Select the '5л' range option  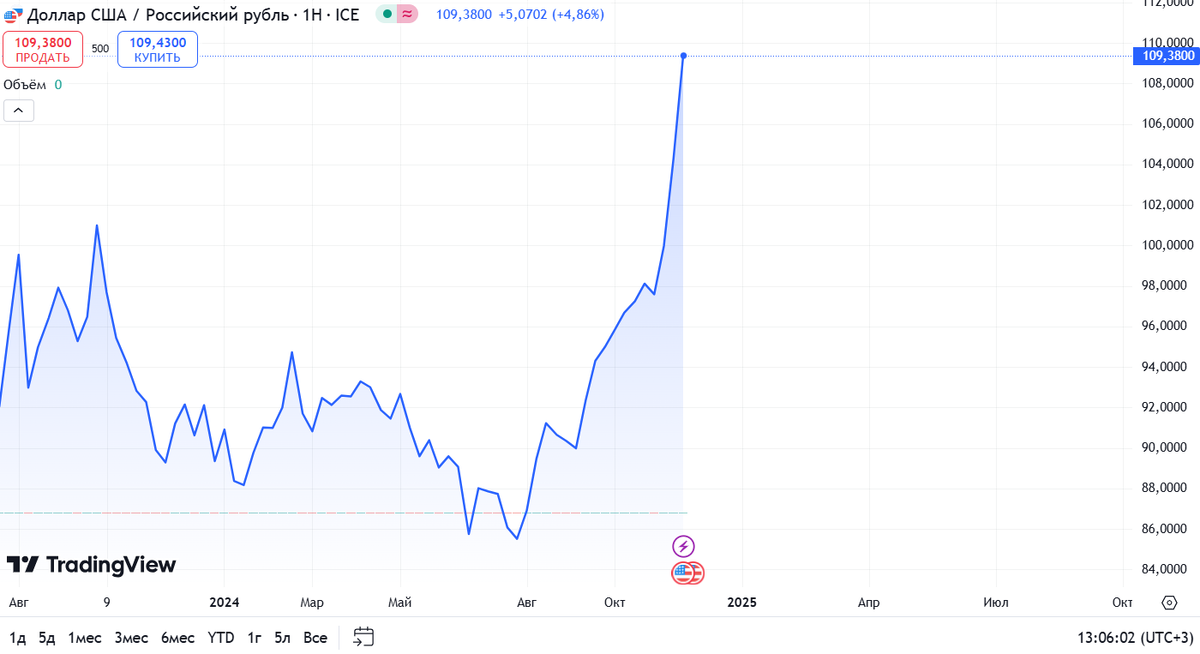tap(281, 637)
